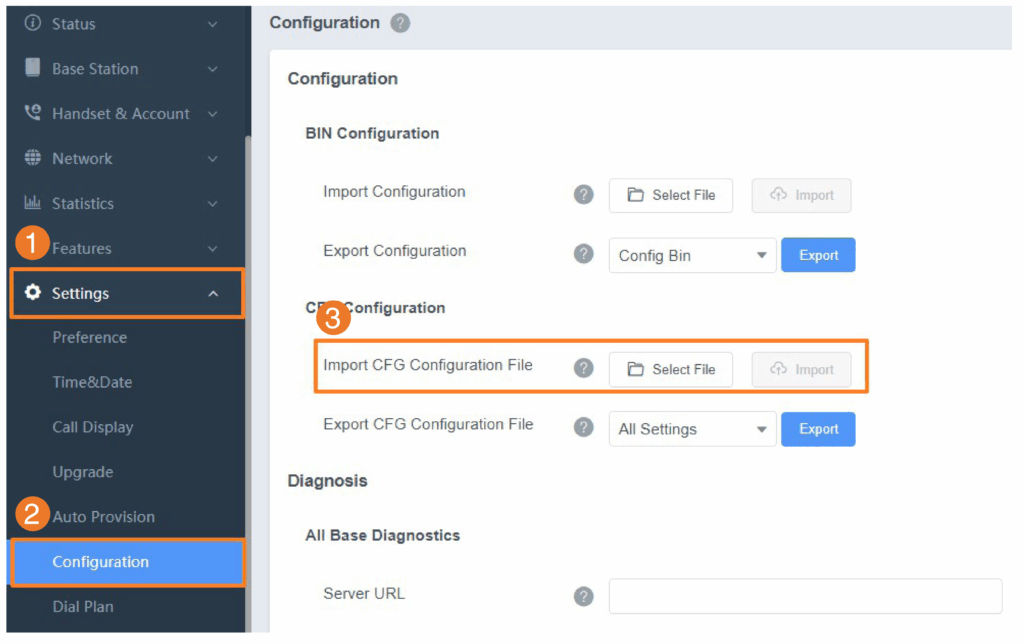Open the All Settings export dropdown

pos(692,429)
